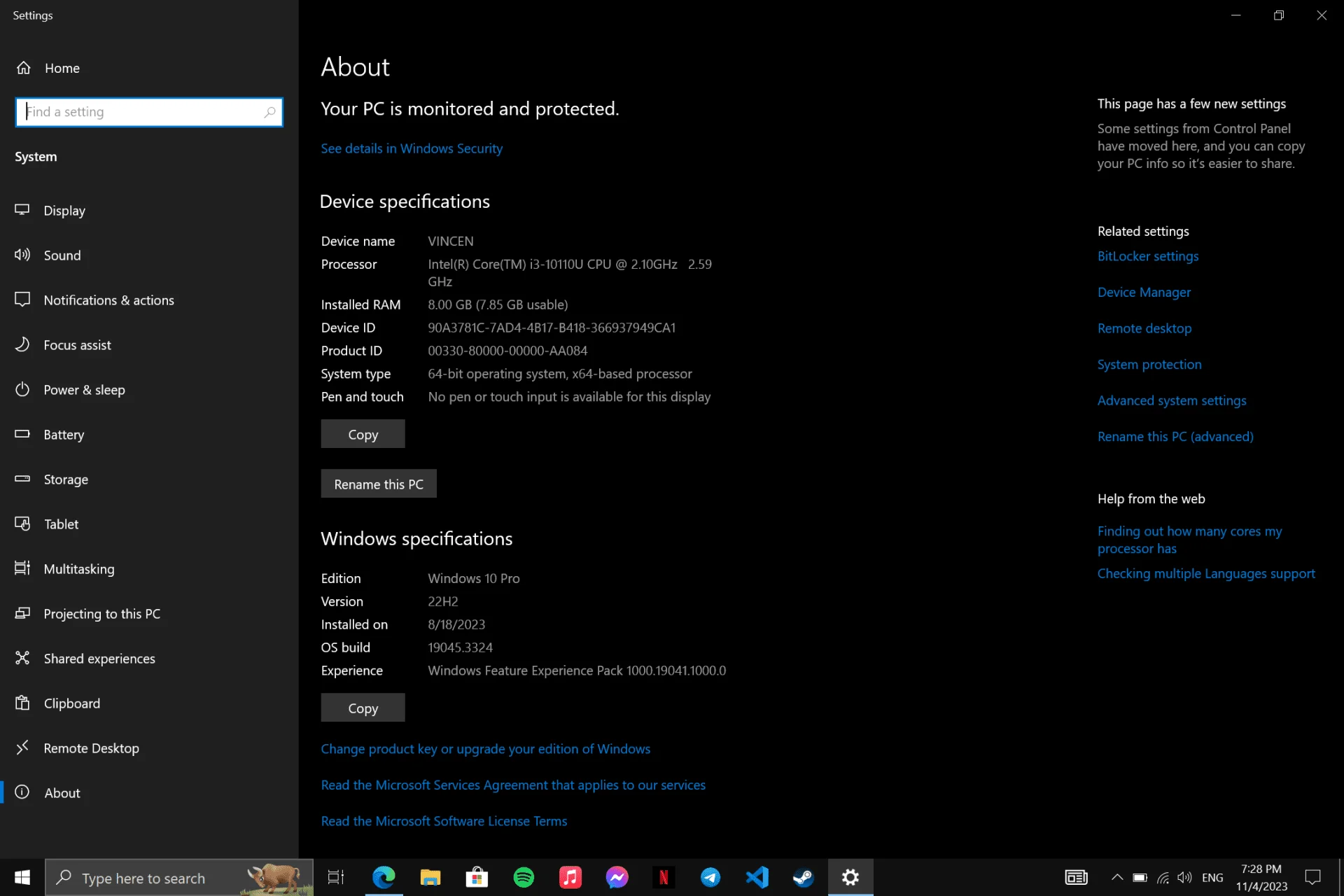The image size is (1344, 896).
Task: Click the ENG input language indicator
Action: click(1212, 878)
